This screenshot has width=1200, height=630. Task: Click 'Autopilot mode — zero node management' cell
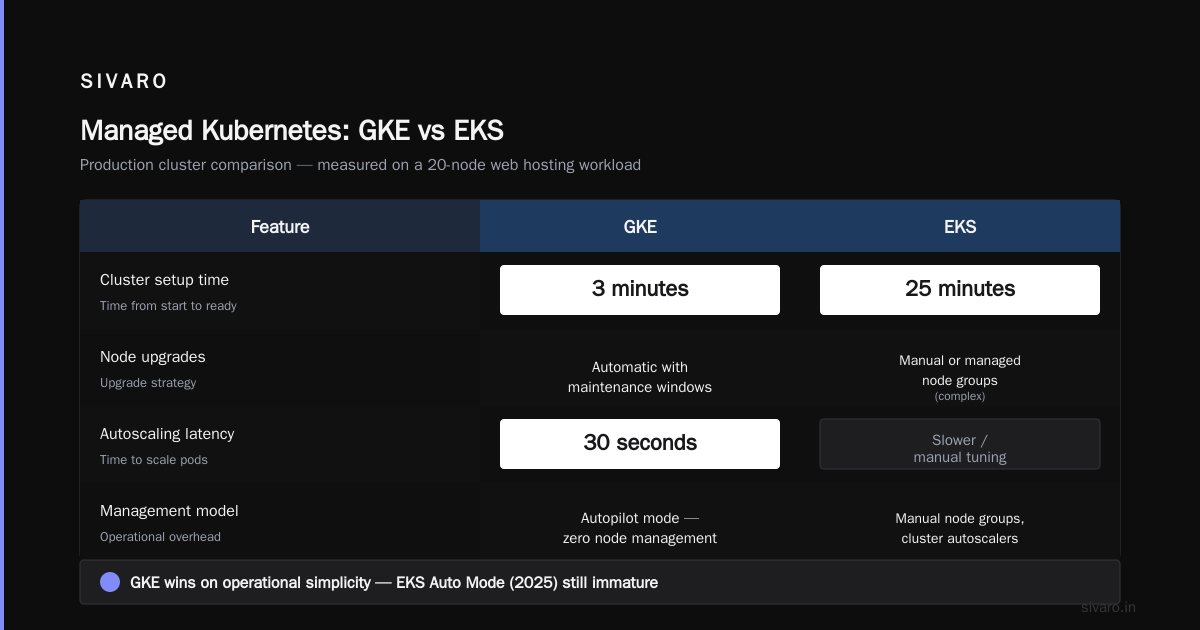click(640, 528)
